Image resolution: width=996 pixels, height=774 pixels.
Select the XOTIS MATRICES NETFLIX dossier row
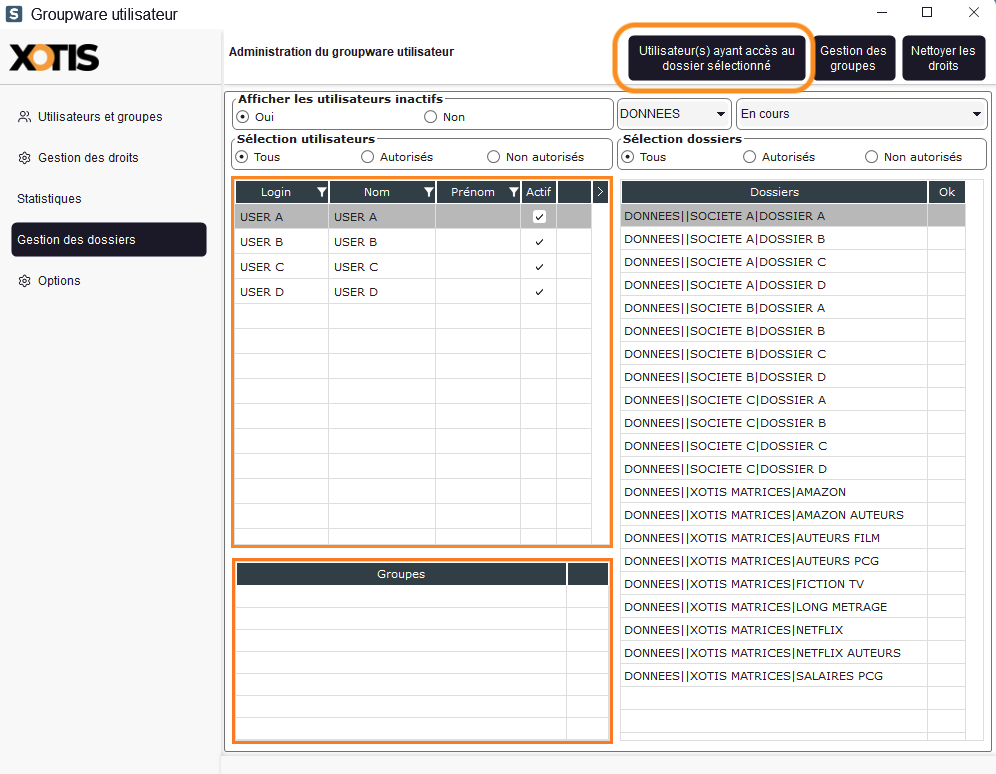[773, 630]
